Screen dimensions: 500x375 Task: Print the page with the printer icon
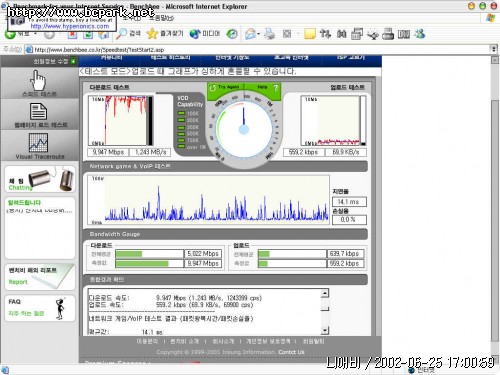pyautogui.click(x=269, y=34)
